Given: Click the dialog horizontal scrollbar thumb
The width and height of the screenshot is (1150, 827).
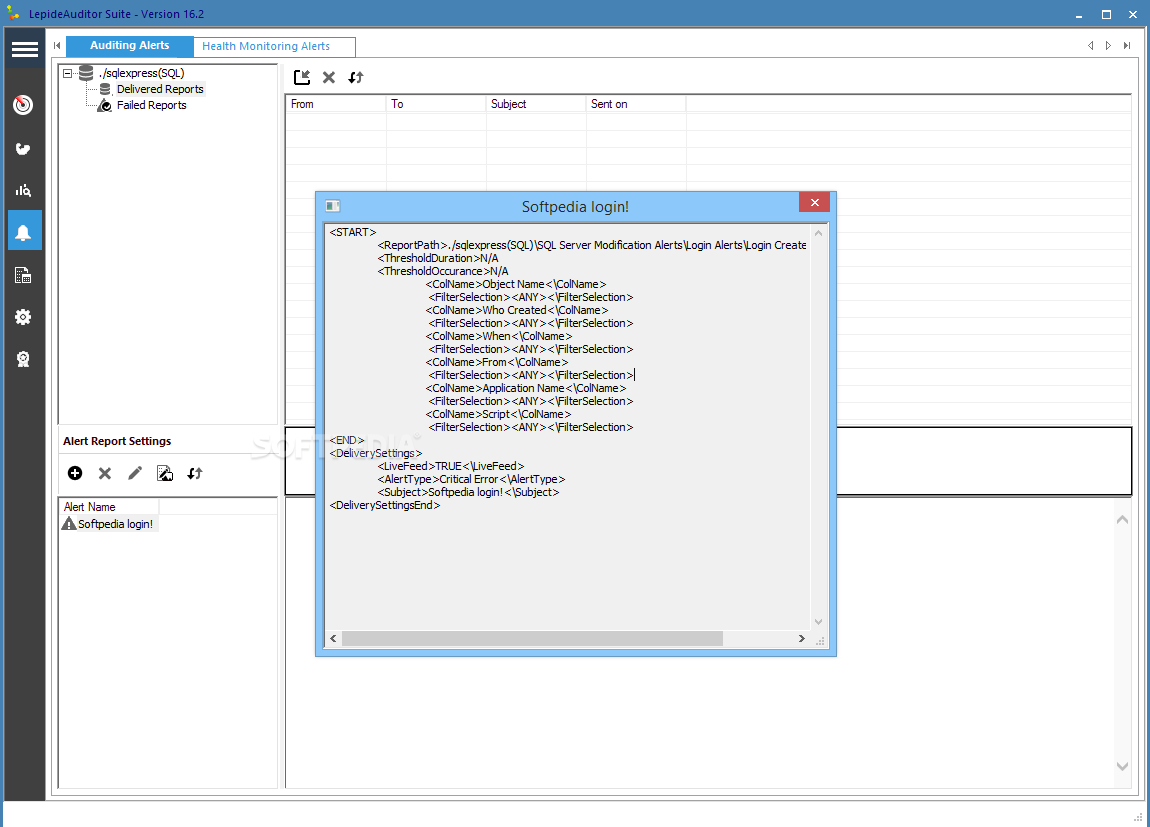Looking at the screenshot, I should 532,639.
